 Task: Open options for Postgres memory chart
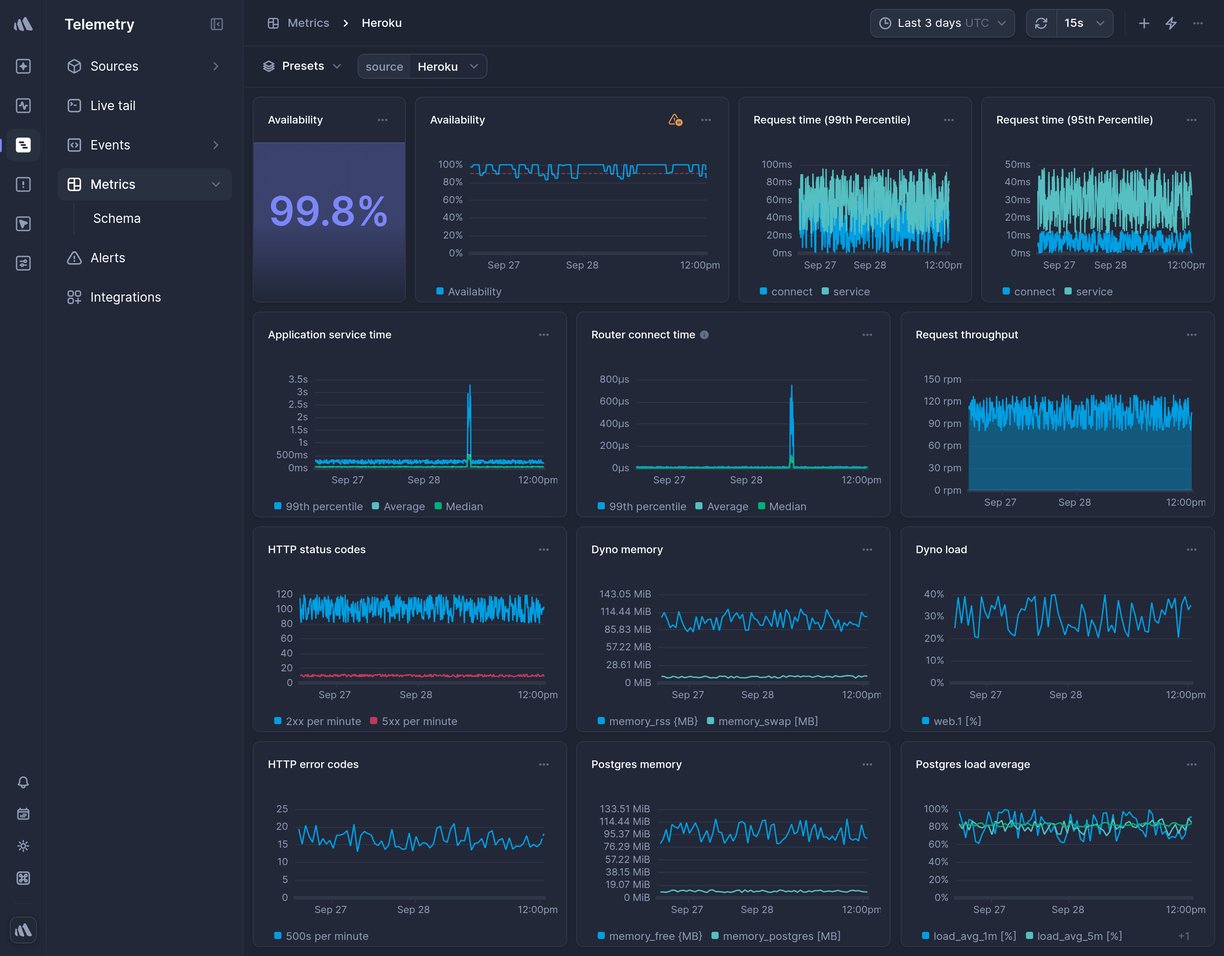(867, 765)
